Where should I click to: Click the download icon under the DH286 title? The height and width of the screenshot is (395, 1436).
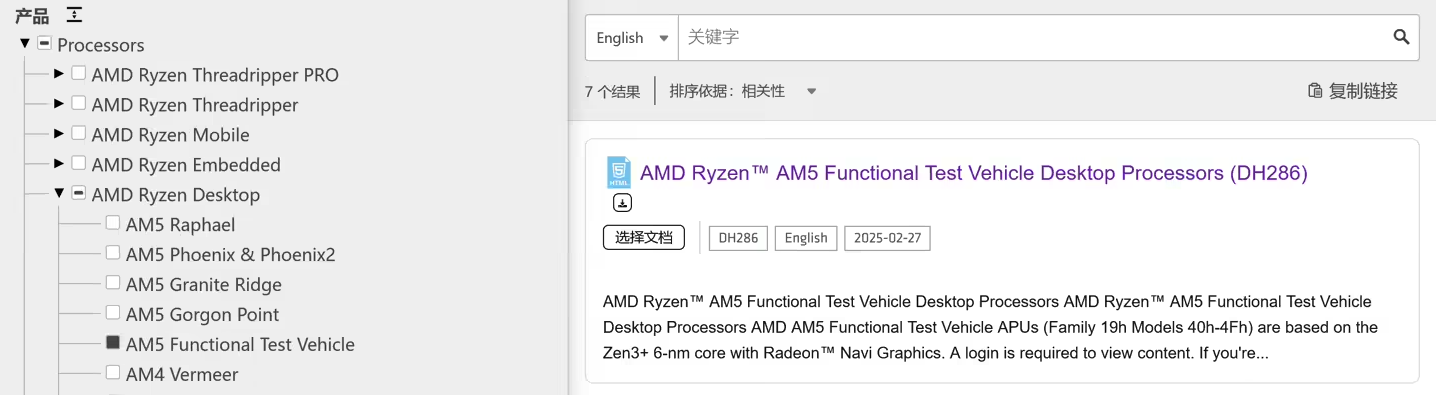pyautogui.click(x=622, y=203)
